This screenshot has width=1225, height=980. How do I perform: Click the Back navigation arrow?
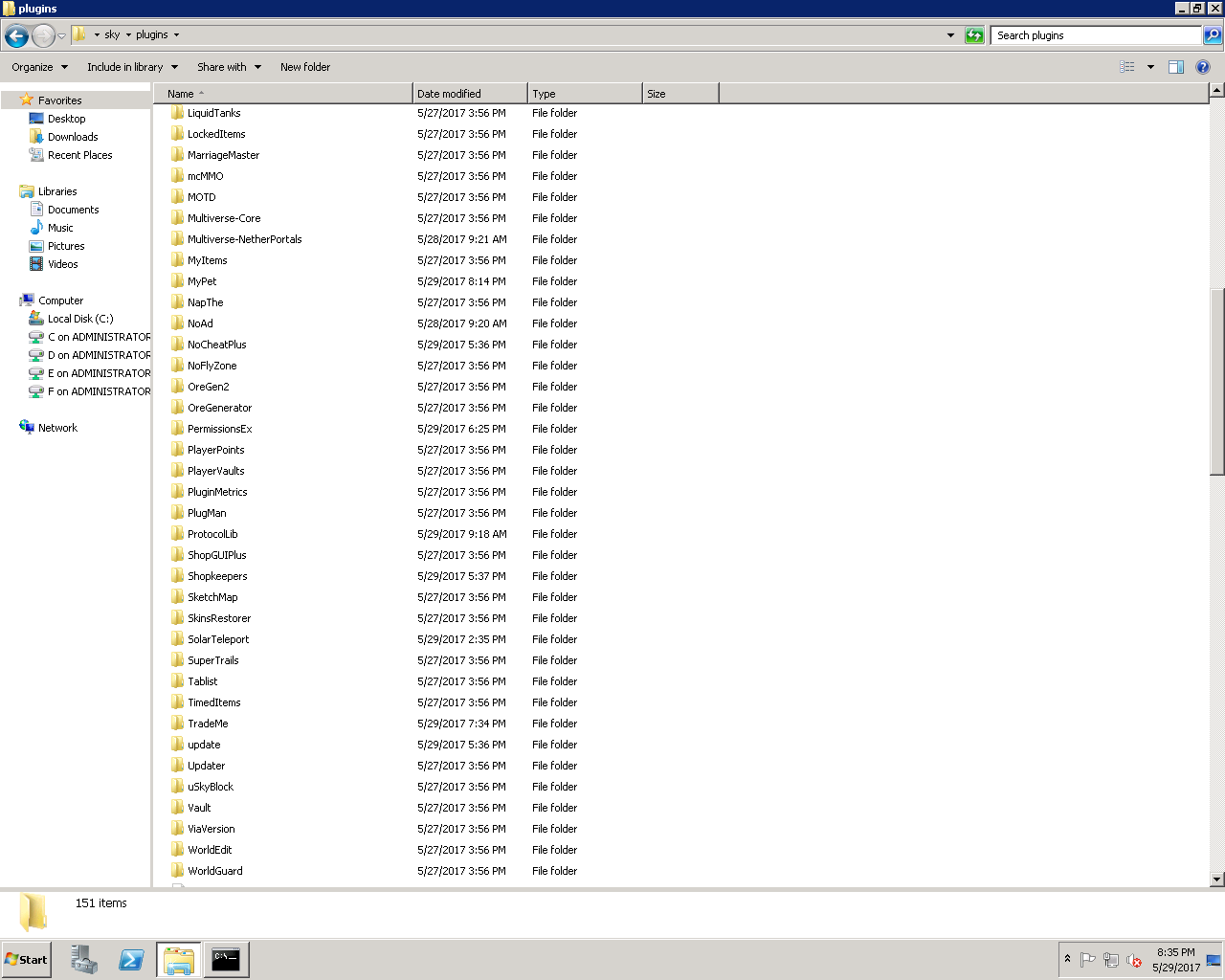point(16,36)
